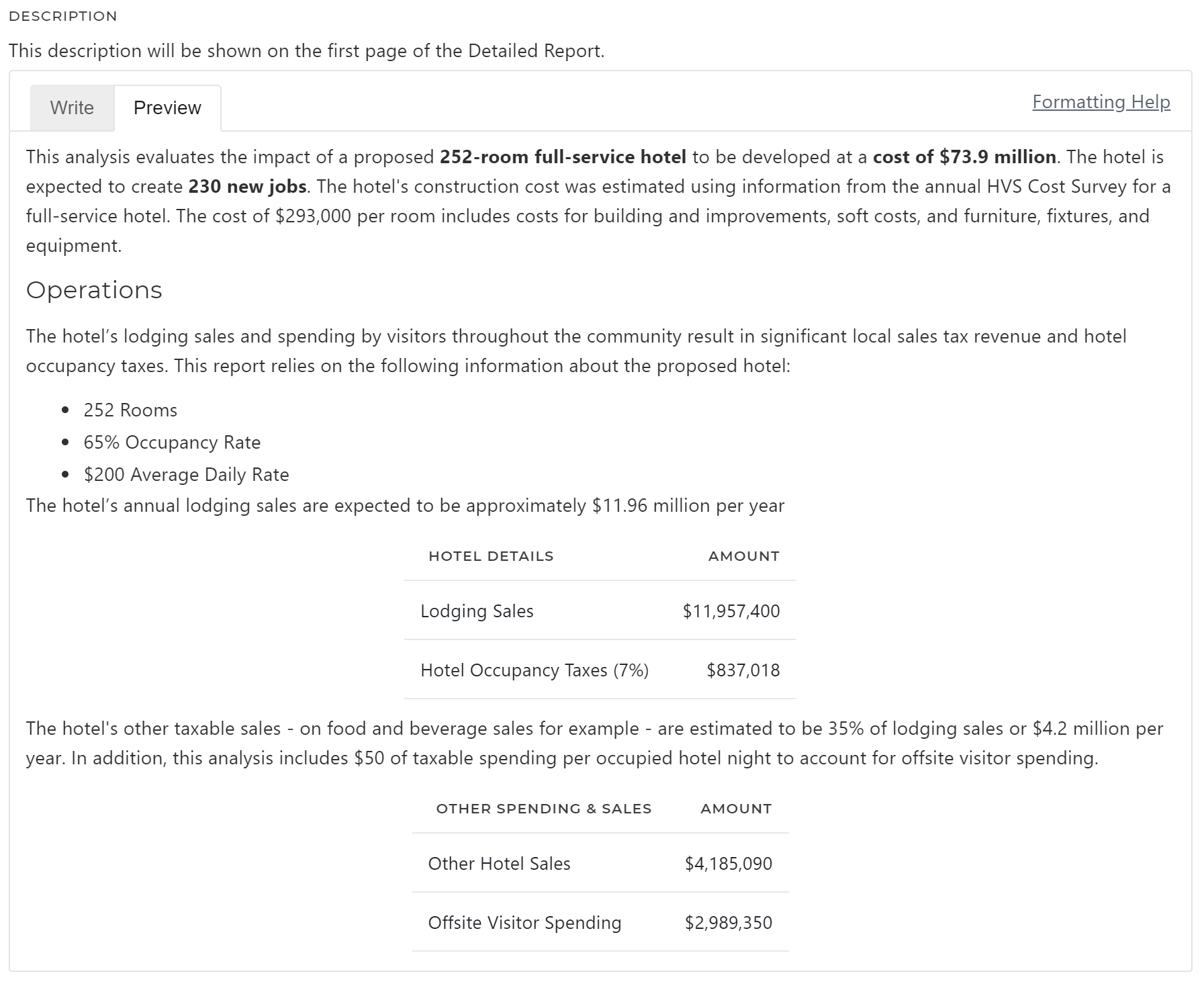Click the $837,018 amount cell
Viewport: 1204px width, 986px height.
(x=743, y=670)
